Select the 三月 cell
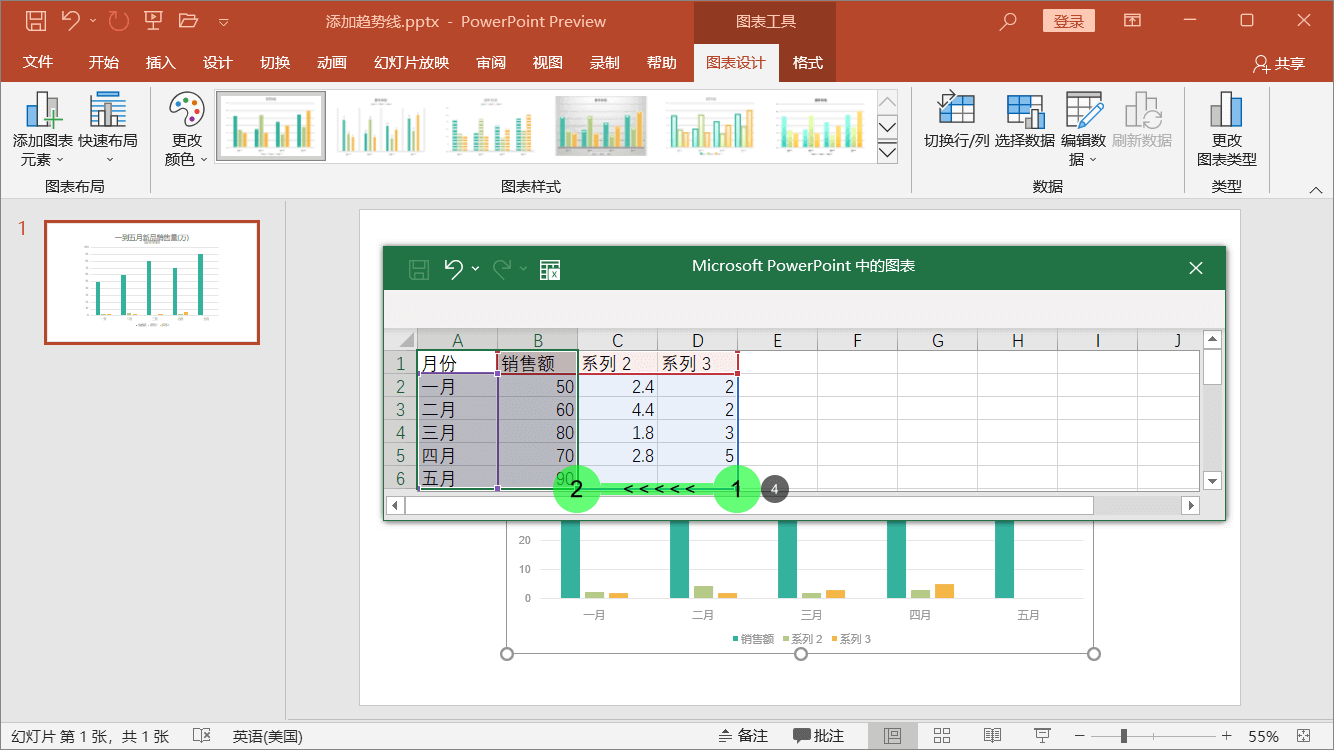The width and height of the screenshot is (1334, 750). coord(457,432)
